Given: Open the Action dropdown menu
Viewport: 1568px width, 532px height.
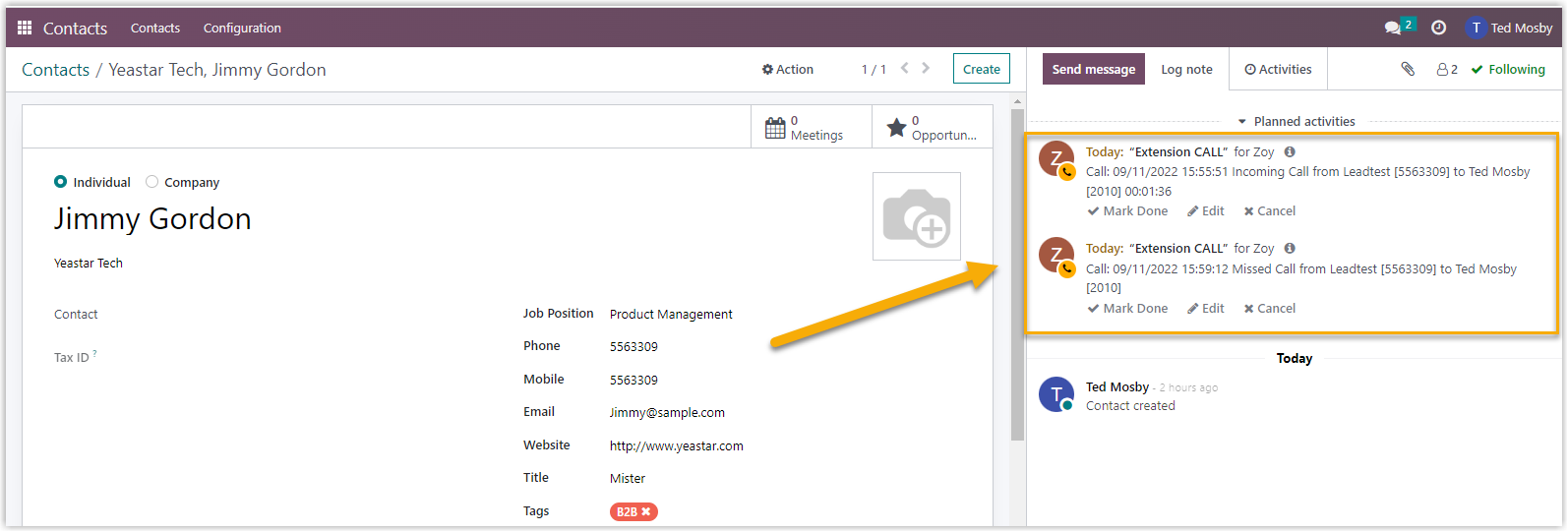Looking at the screenshot, I should pyautogui.click(x=787, y=70).
